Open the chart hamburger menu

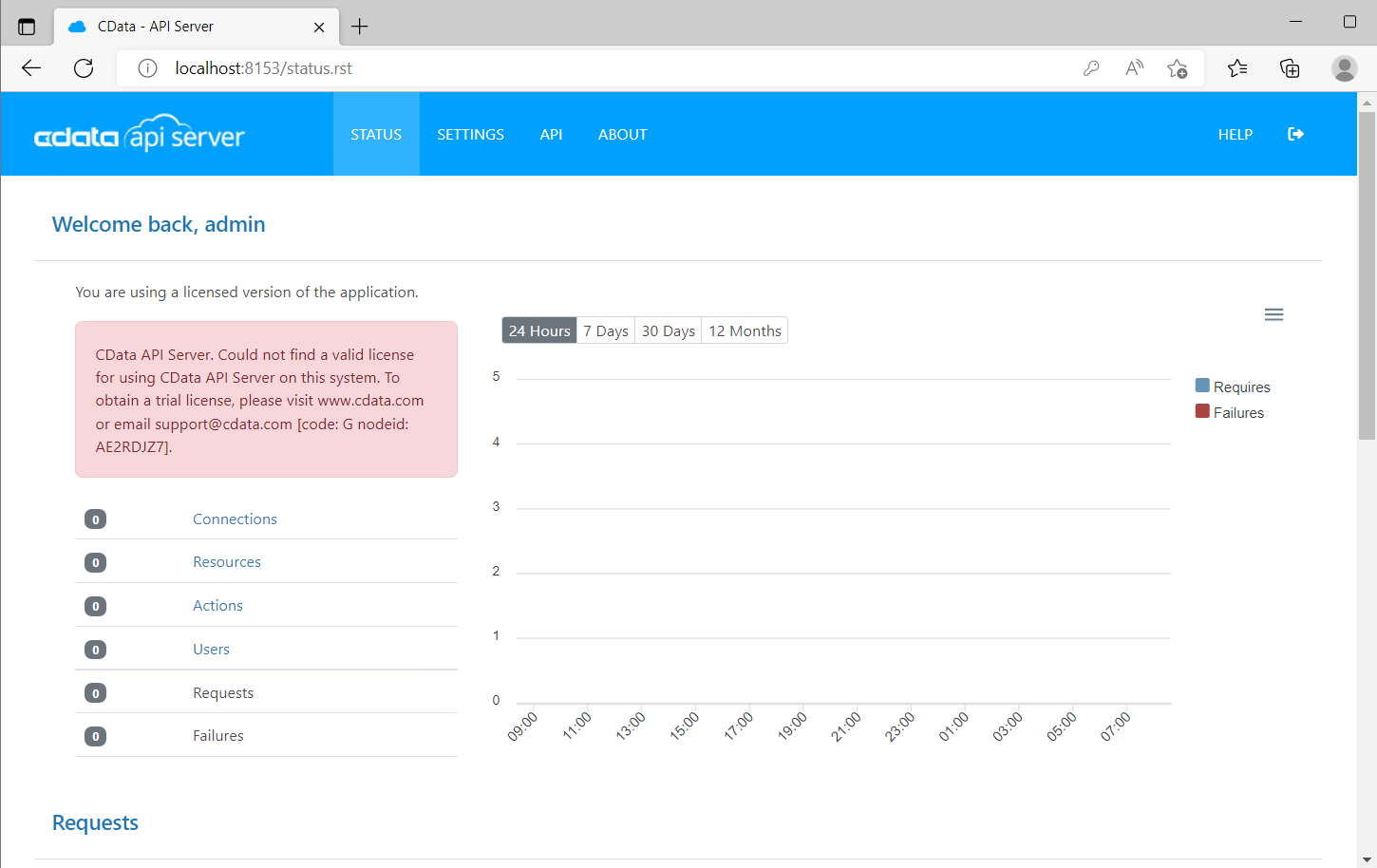(x=1273, y=314)
